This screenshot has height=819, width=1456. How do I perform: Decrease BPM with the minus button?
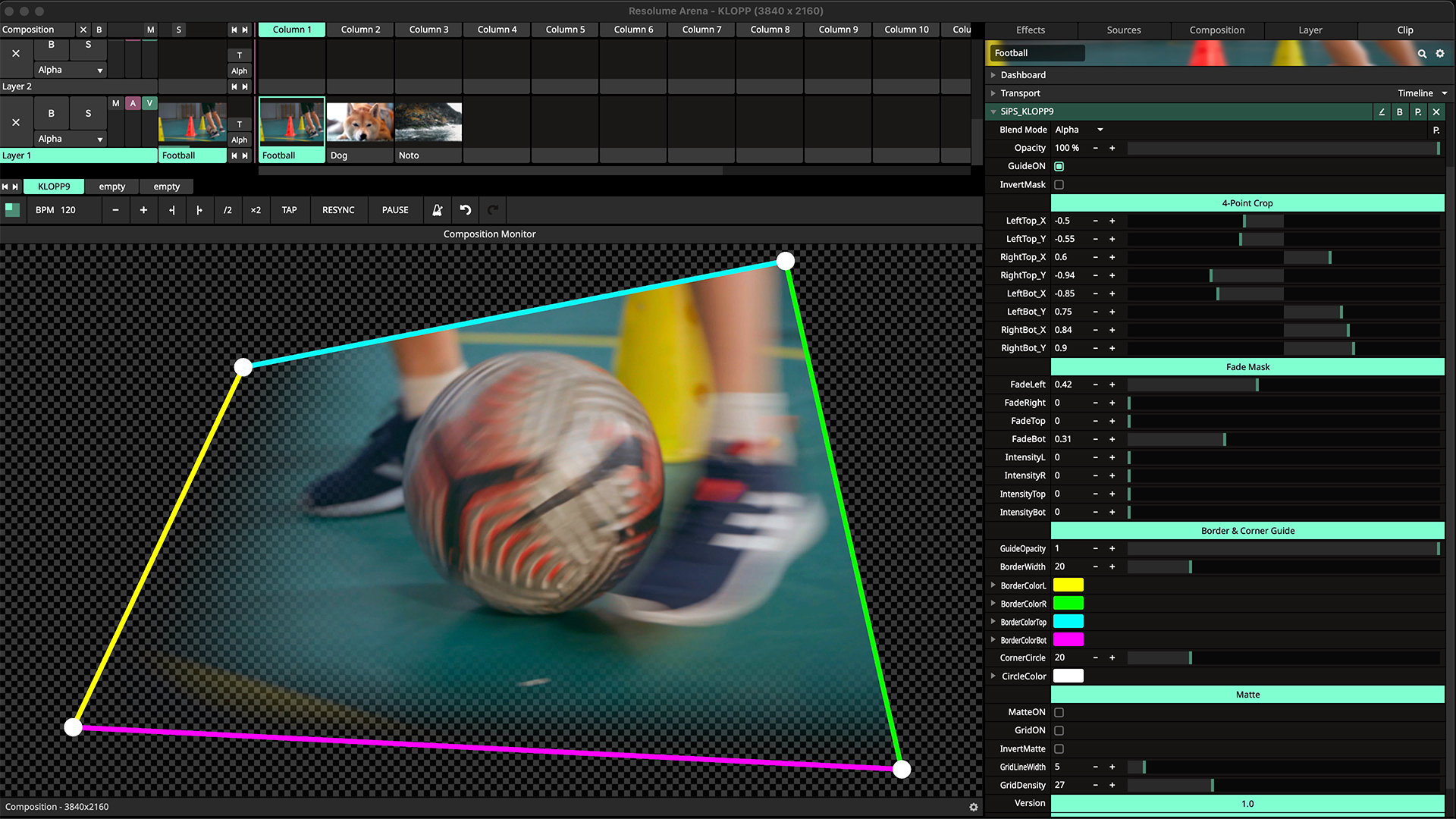coord(115,210)
